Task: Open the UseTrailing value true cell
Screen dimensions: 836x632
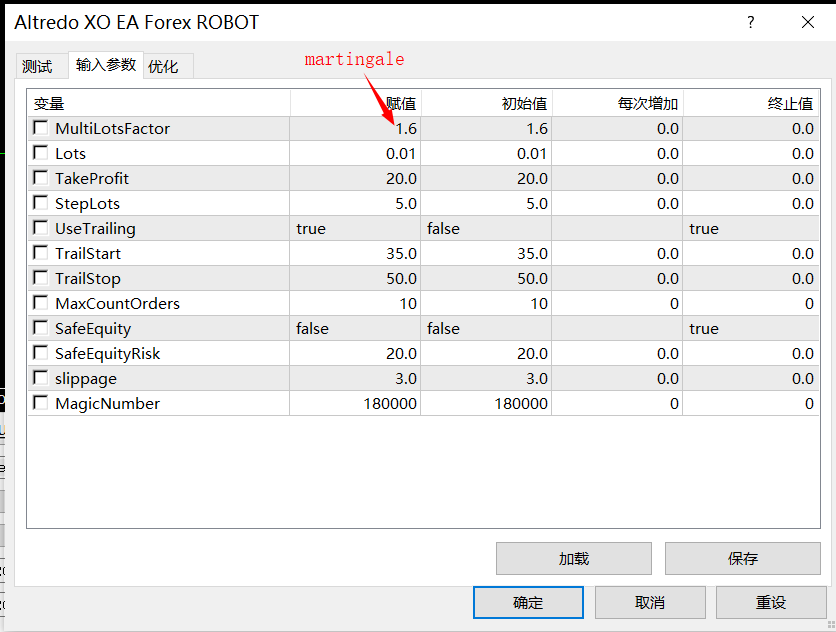Action: pos(355,228)
